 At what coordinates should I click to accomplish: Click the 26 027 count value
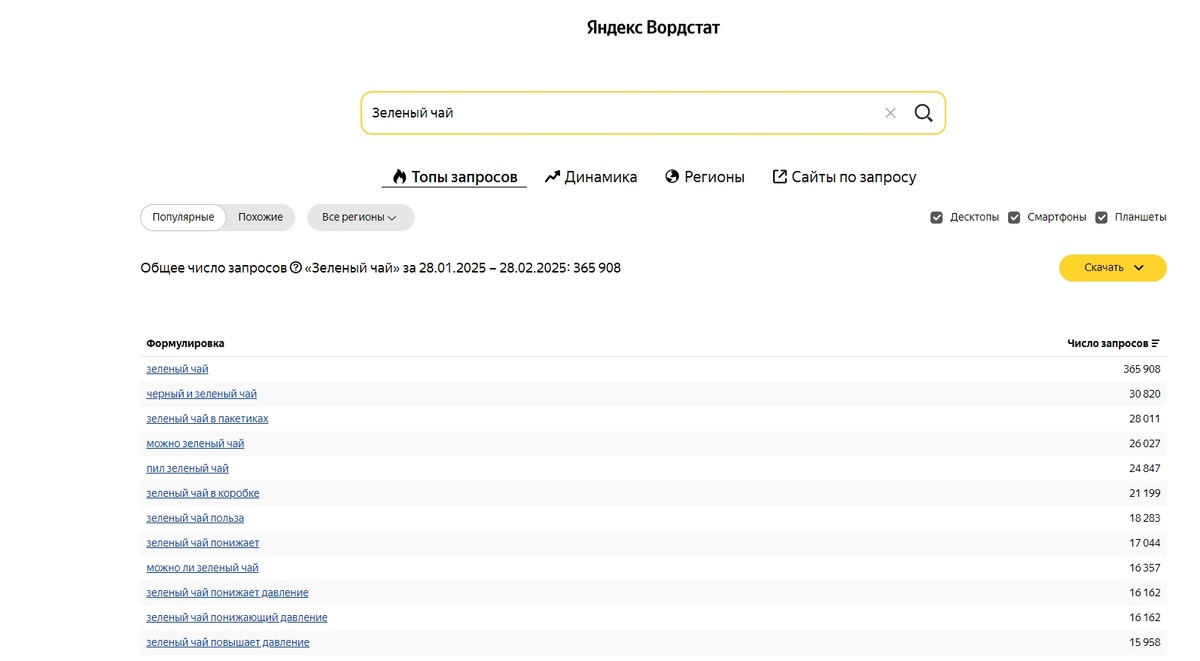pos(1144,443)
